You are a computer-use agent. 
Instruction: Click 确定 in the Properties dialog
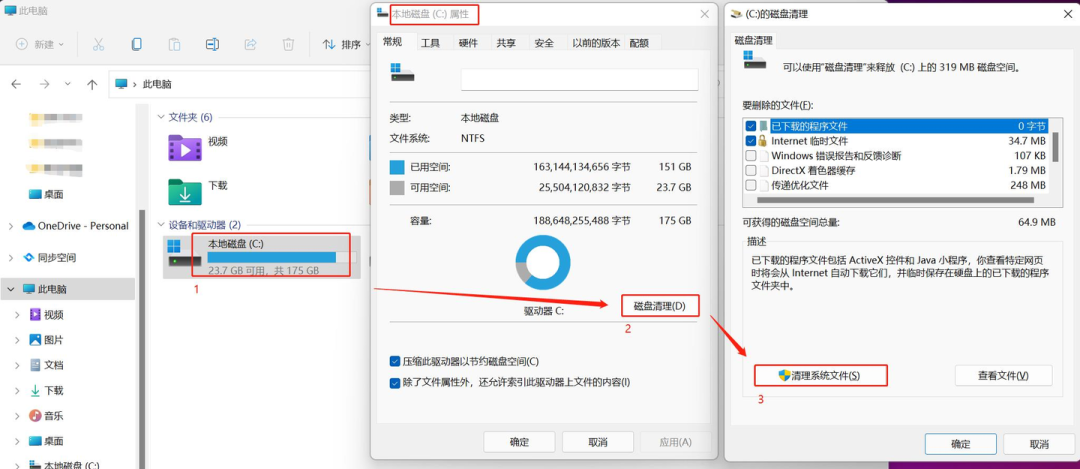[x=519, y=442]
